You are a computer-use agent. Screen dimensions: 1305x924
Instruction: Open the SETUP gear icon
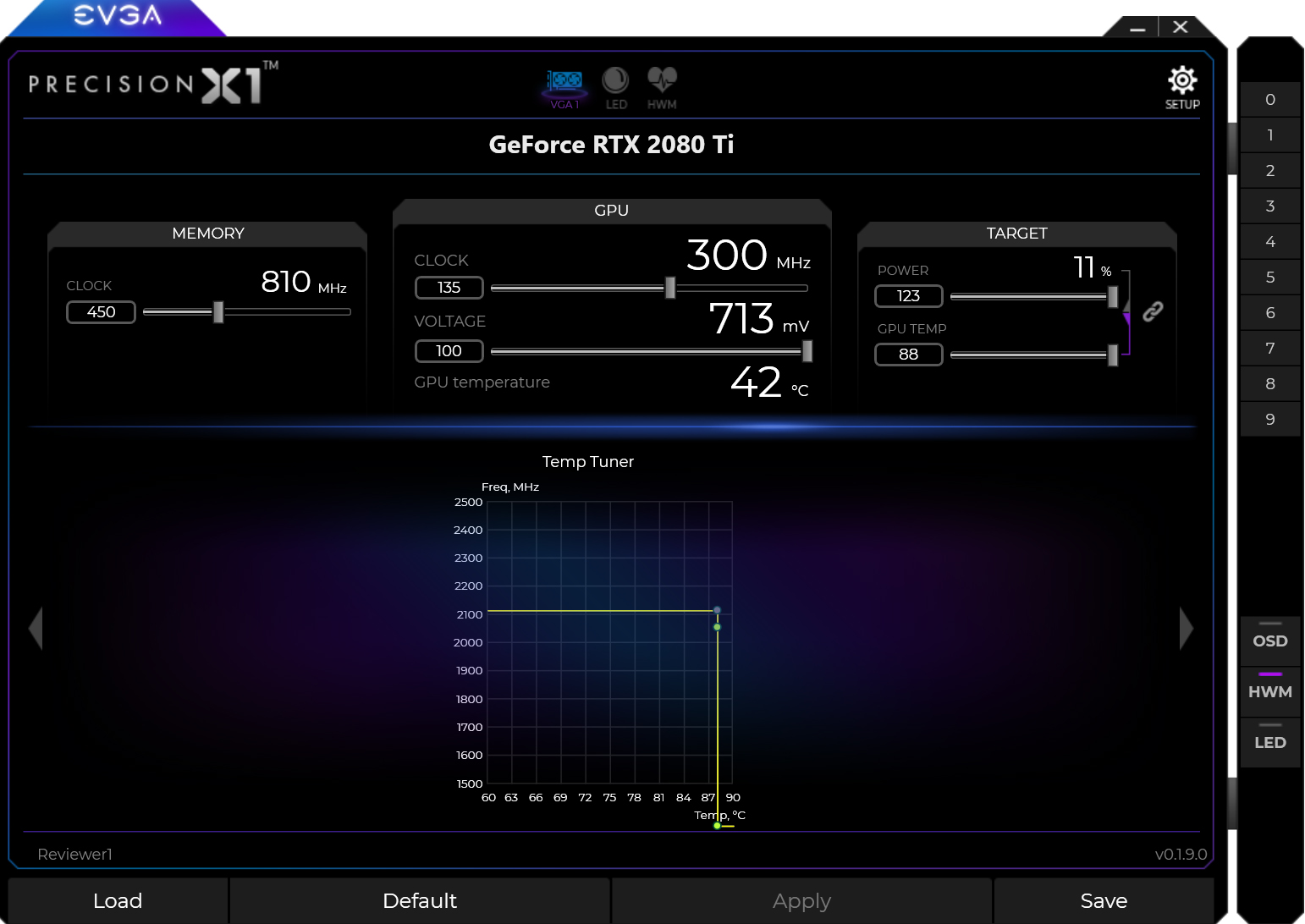tap(1182, 86)
